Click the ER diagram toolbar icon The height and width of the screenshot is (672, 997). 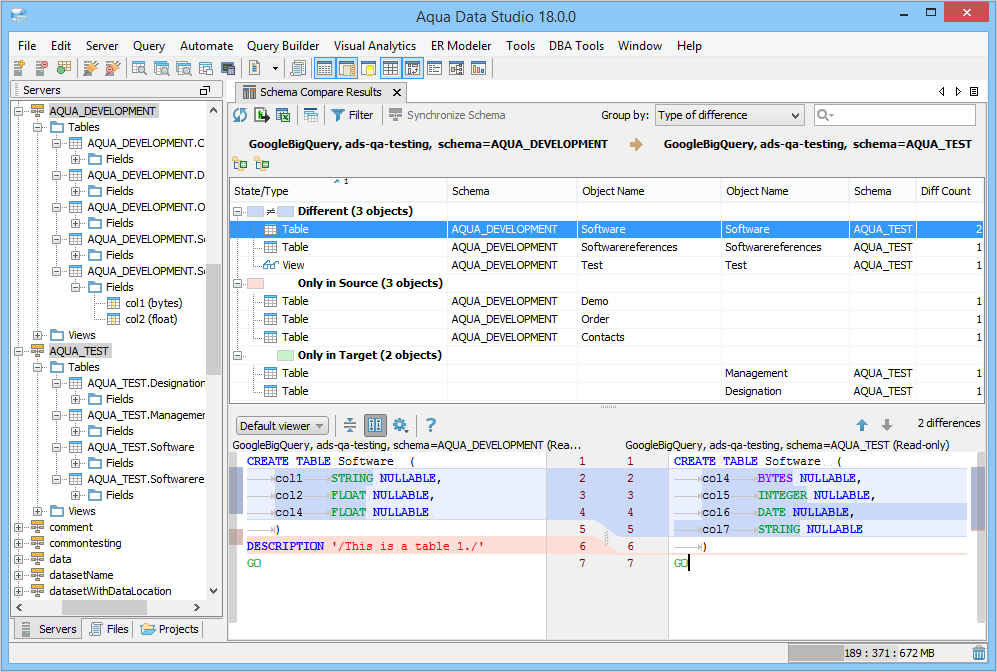coord(457,68)
